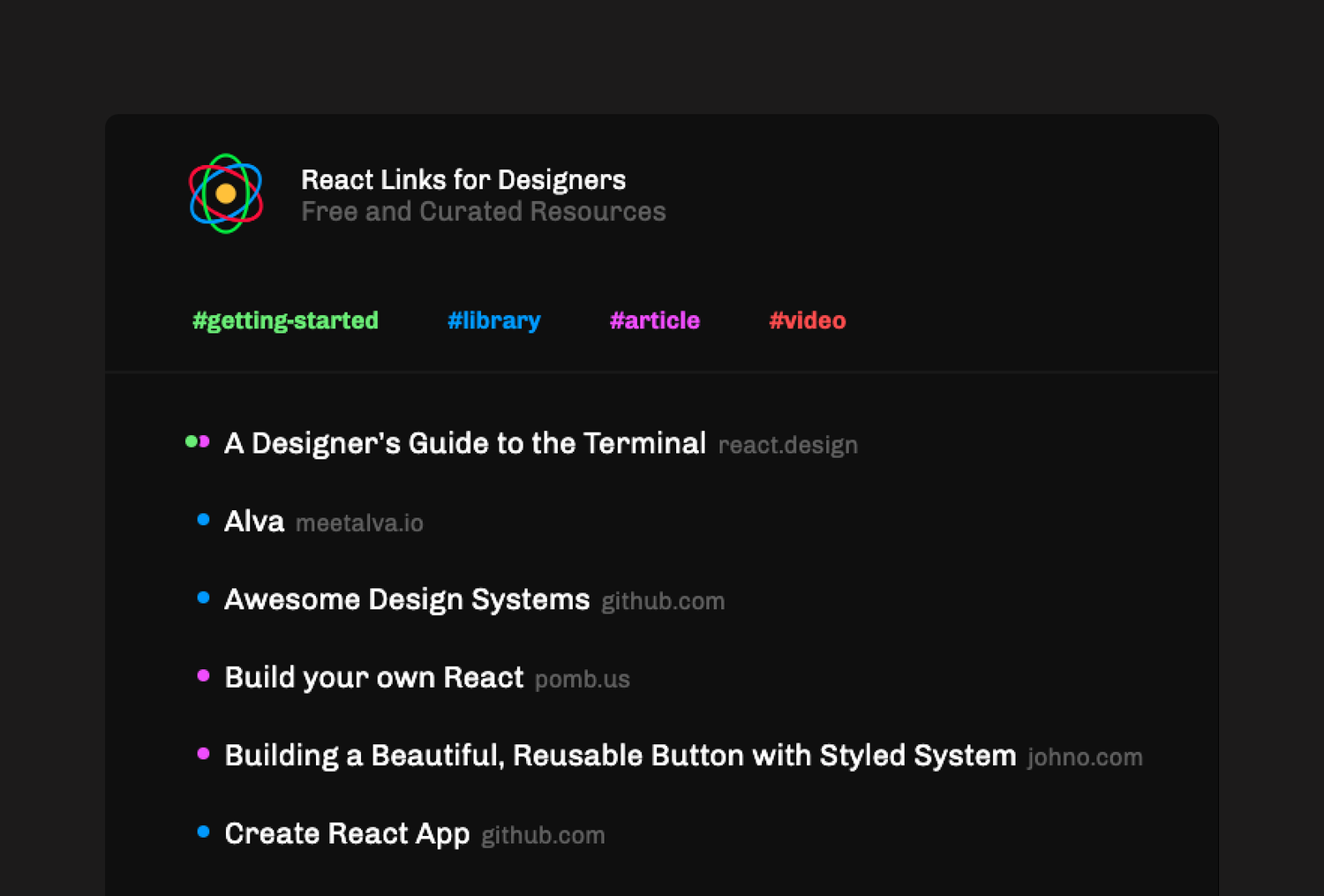Open Building a Beautiful, Reusable Button link
The image size is (1324, 896).
pos(621,756)
